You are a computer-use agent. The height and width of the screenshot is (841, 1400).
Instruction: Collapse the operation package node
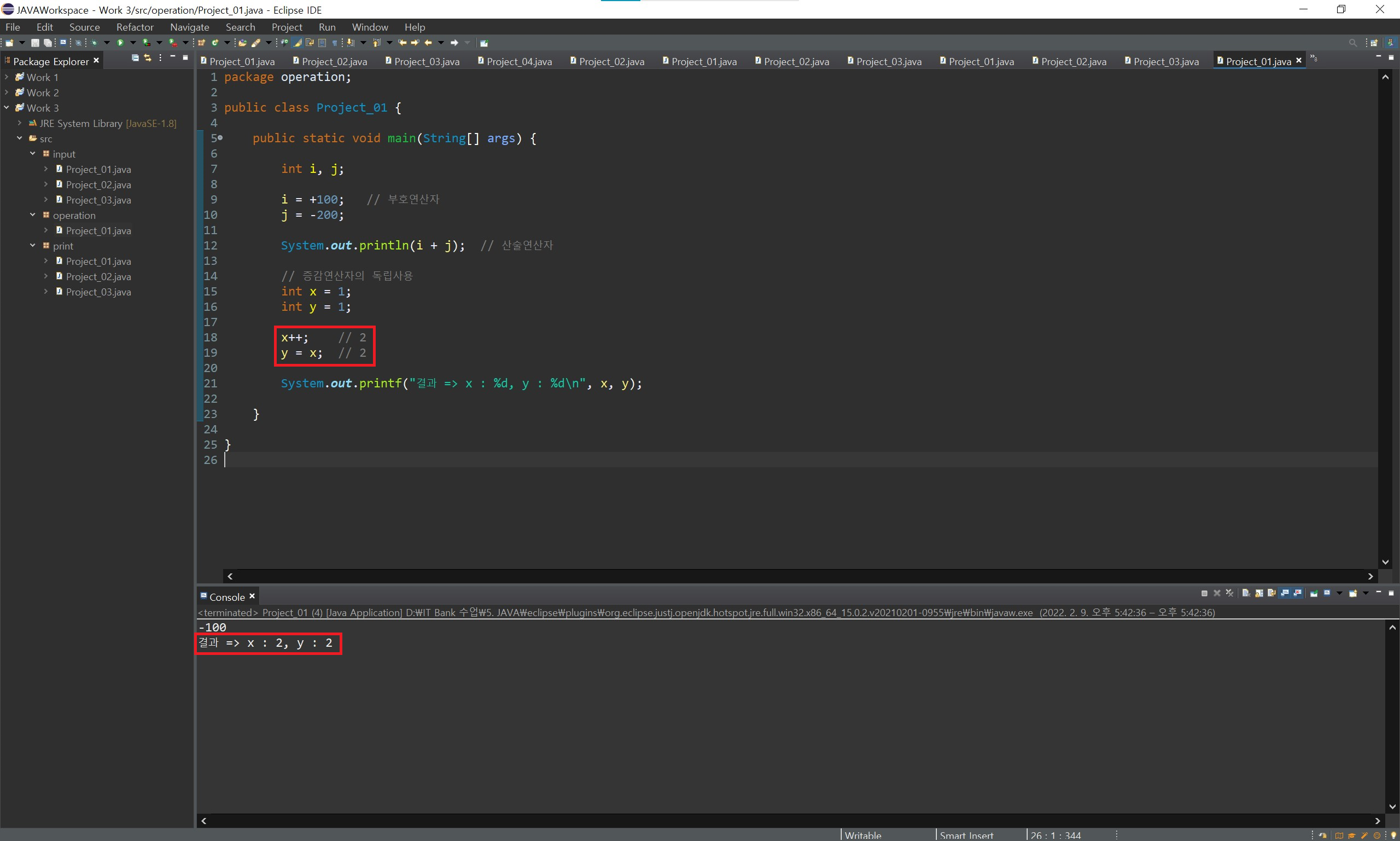click(x=32, y=215)
